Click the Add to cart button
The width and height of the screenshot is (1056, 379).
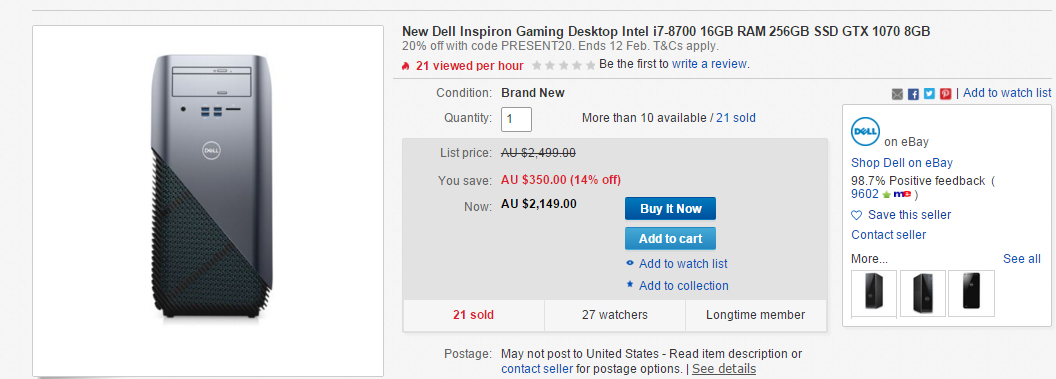pyautogui.click(x=670, y=238)
